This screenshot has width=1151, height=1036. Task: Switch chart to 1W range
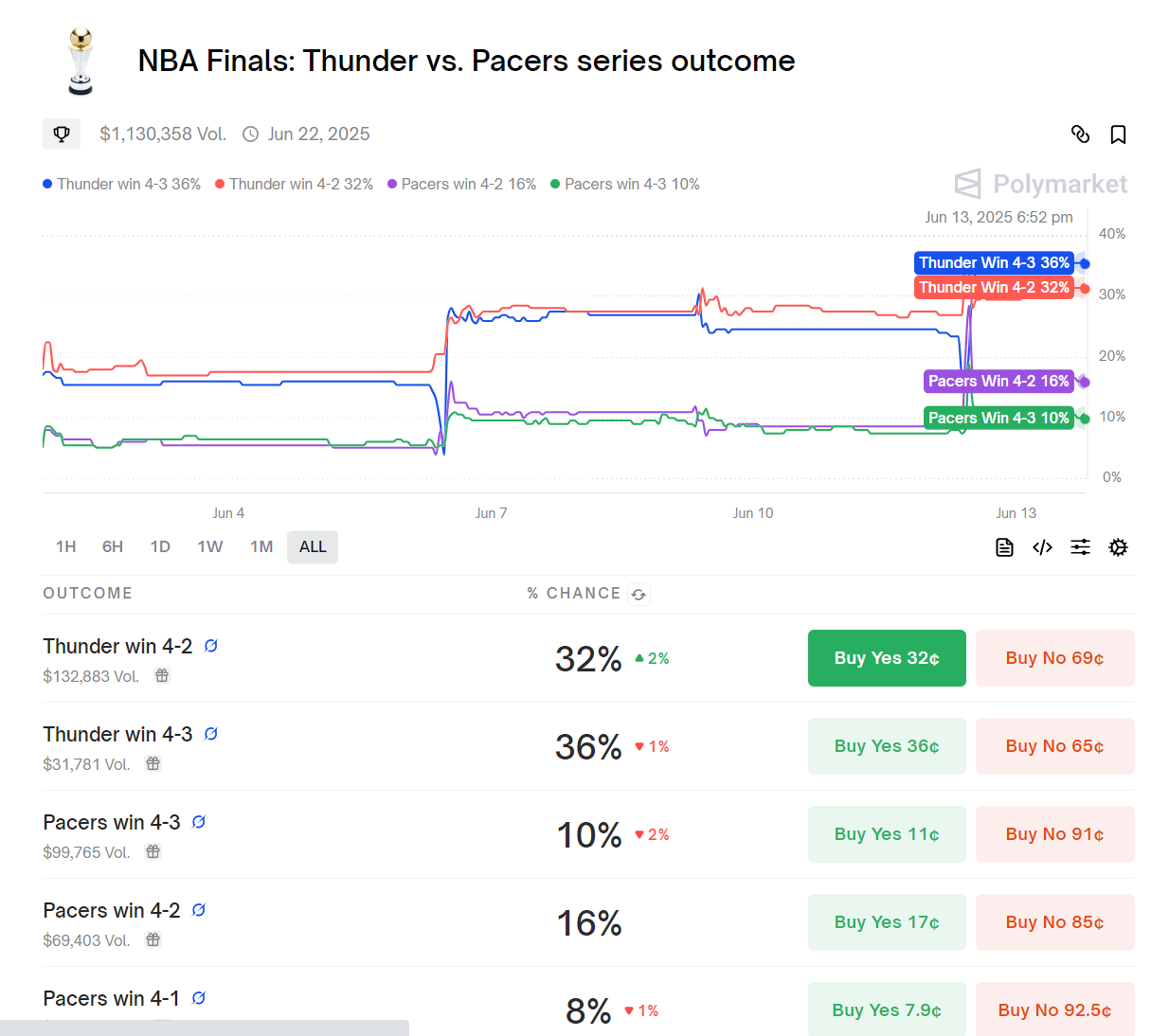[209, 547]
